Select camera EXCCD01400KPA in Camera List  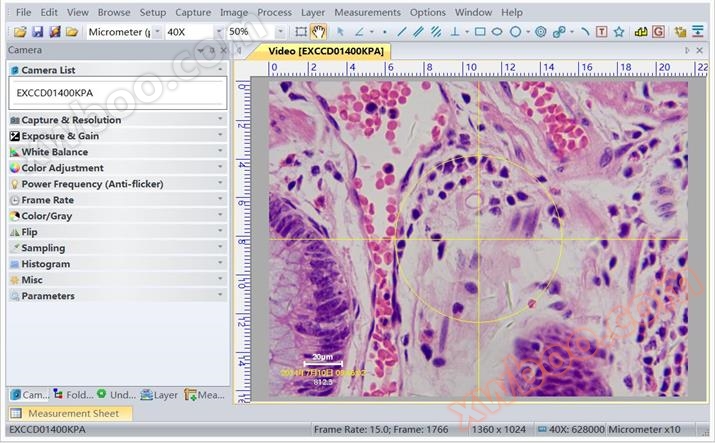click(x=58, y=92)
